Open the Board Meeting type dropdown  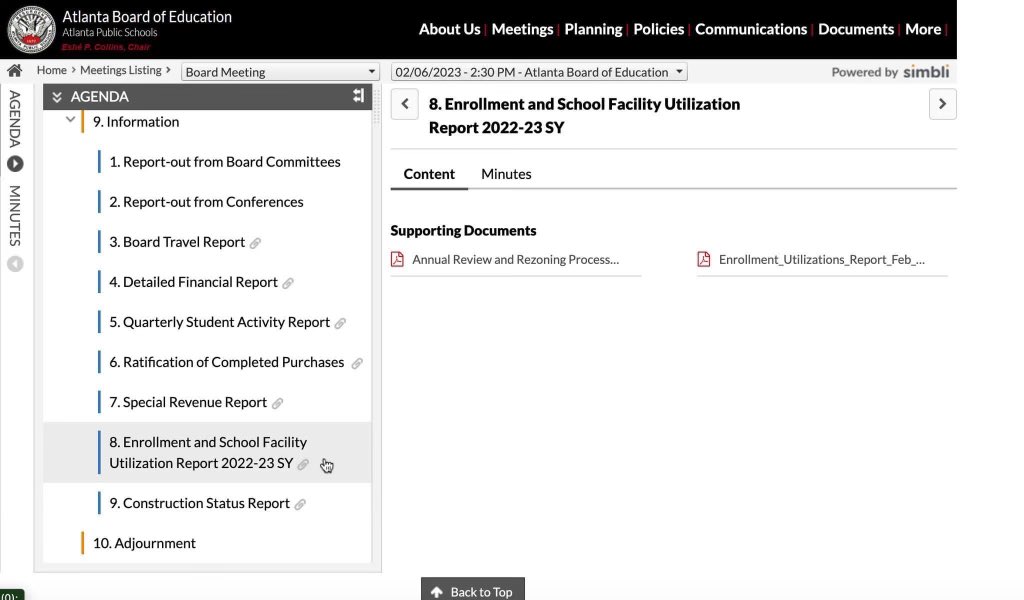[x=281, y=72]
